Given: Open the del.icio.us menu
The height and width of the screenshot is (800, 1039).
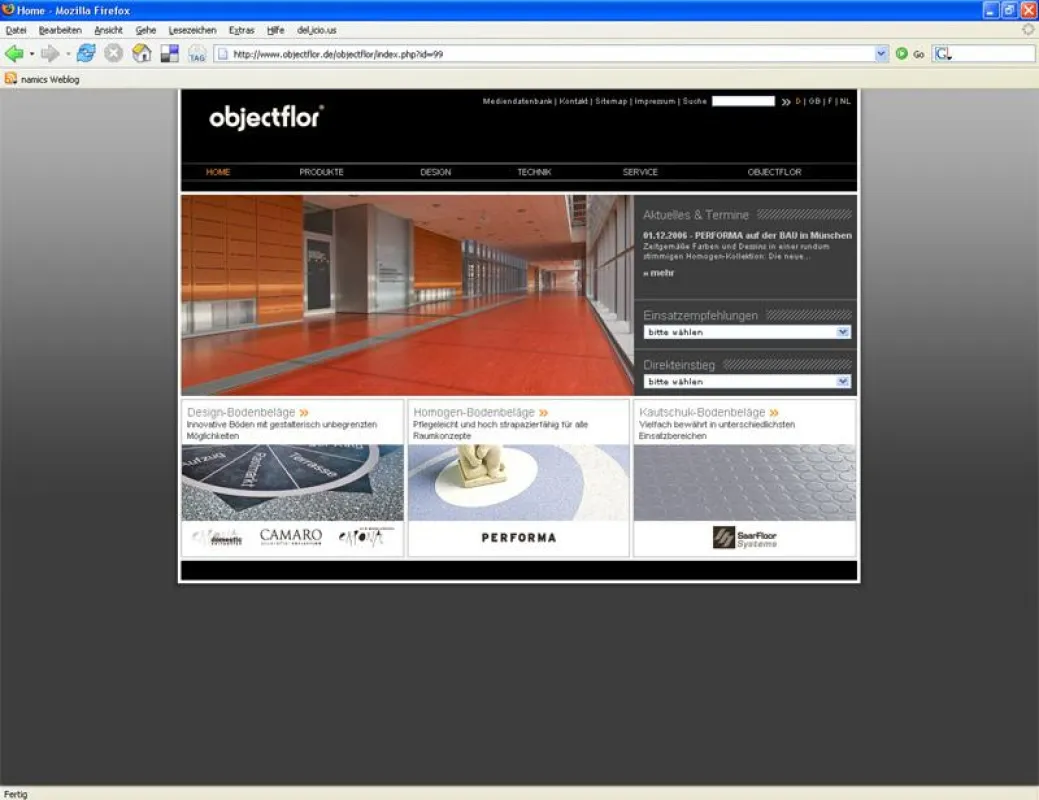Looking at the screenshot, I should tap(317, 30).
